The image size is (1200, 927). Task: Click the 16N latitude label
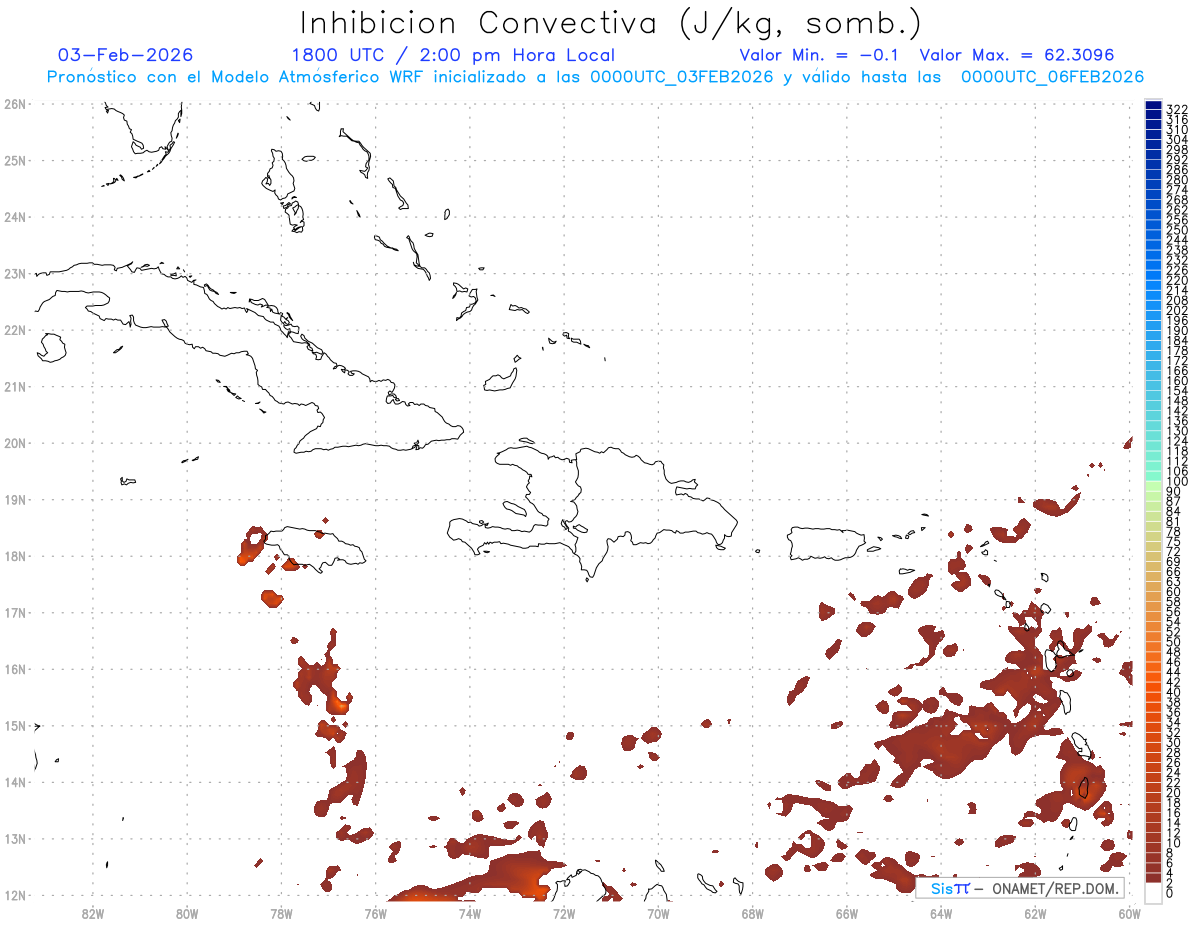point(14,669)
